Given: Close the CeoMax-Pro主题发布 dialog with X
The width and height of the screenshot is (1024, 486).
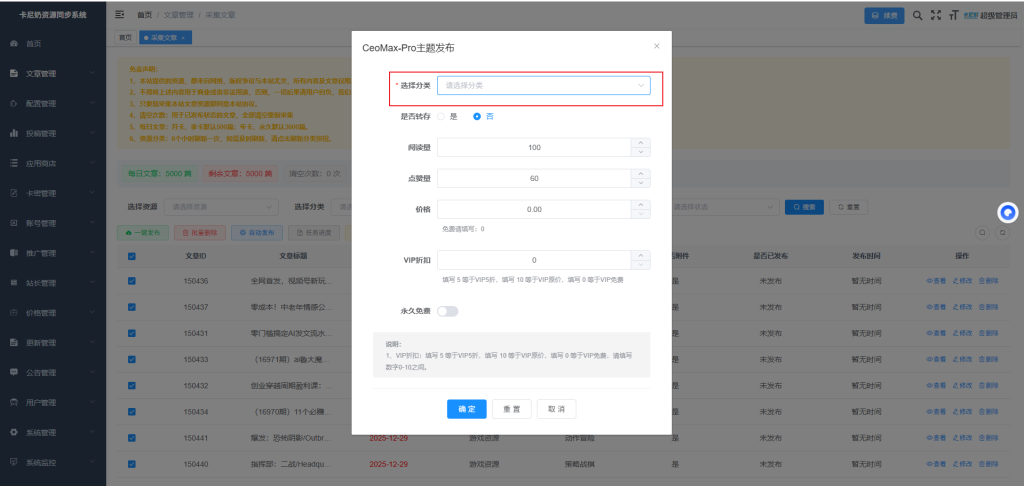Looking at the screenshot, I should click(657, 46).
